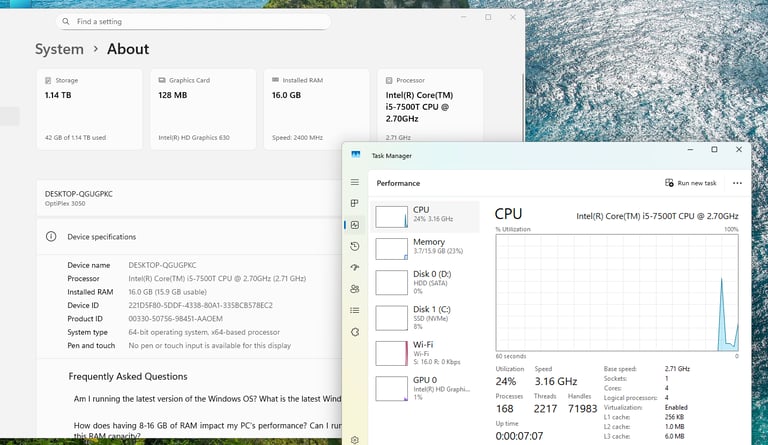
Task: Click the DESKTOP-QGUGPKC OptiPlex 3050 header
Action: 190,198
